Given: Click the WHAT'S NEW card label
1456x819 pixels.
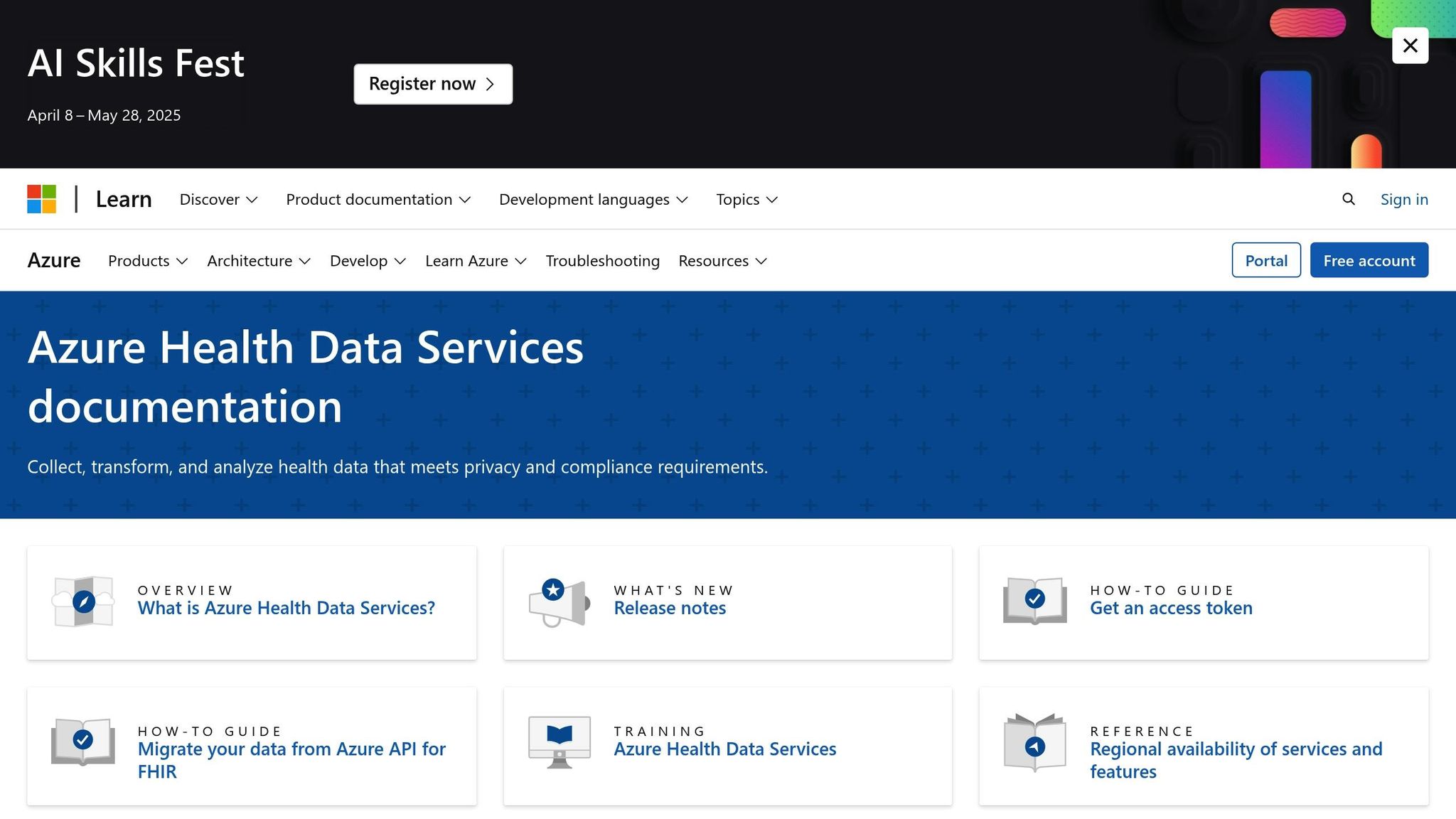Looking at the screenshot, I should (673, 590).
